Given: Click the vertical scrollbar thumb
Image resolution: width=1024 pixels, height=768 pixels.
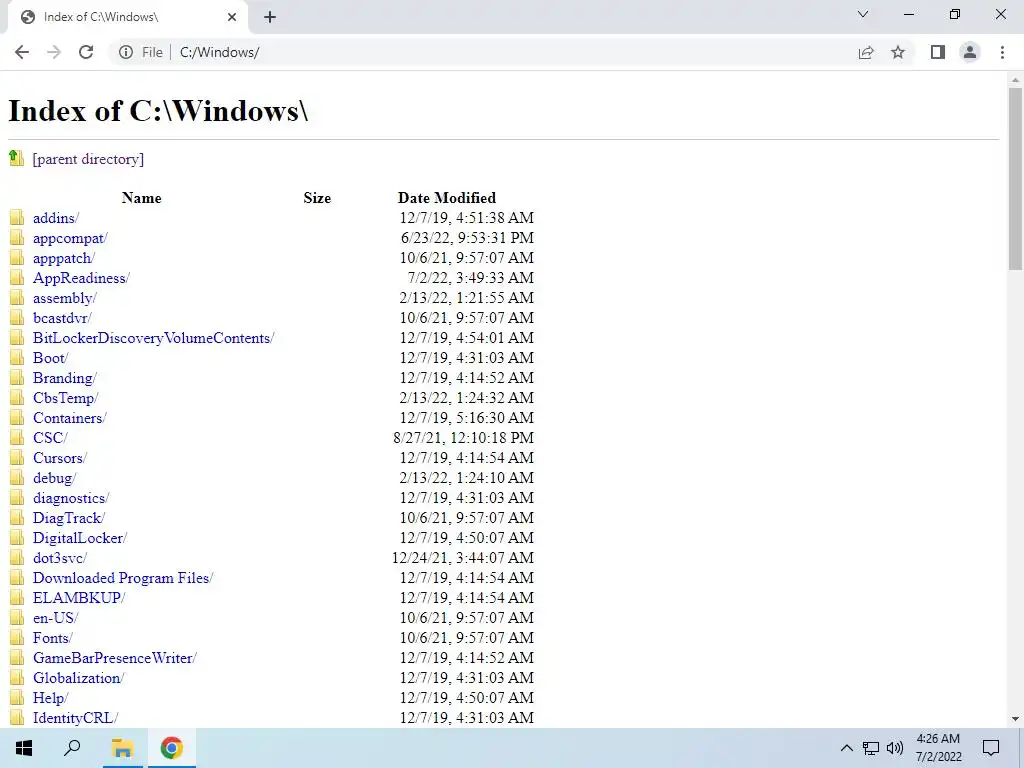Looking at the screenshot, I should tap(1015, 178).
